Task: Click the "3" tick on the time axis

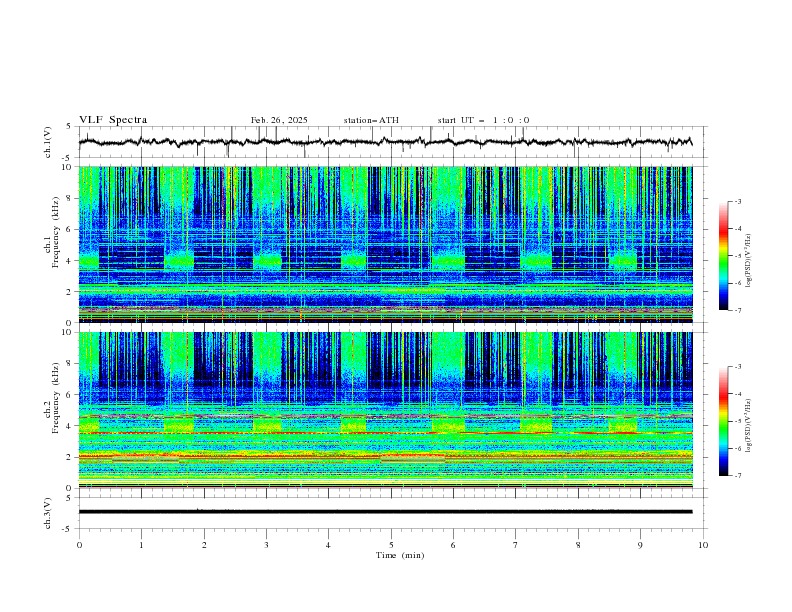Action: coord(266,545)
